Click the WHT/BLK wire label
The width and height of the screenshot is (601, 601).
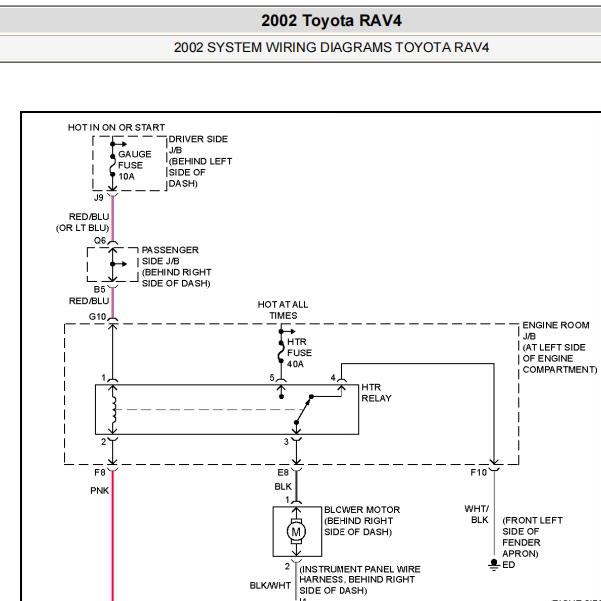point(477,514)
